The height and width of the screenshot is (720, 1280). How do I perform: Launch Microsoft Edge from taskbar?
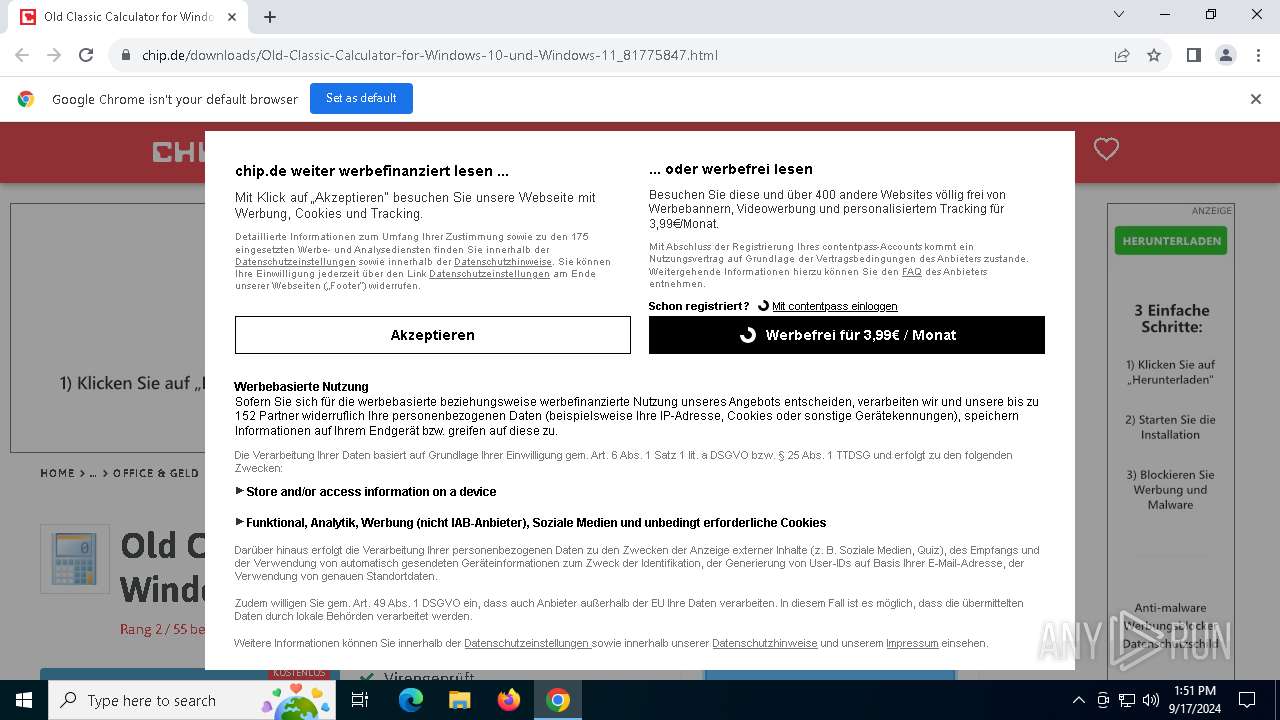[411, 700]
